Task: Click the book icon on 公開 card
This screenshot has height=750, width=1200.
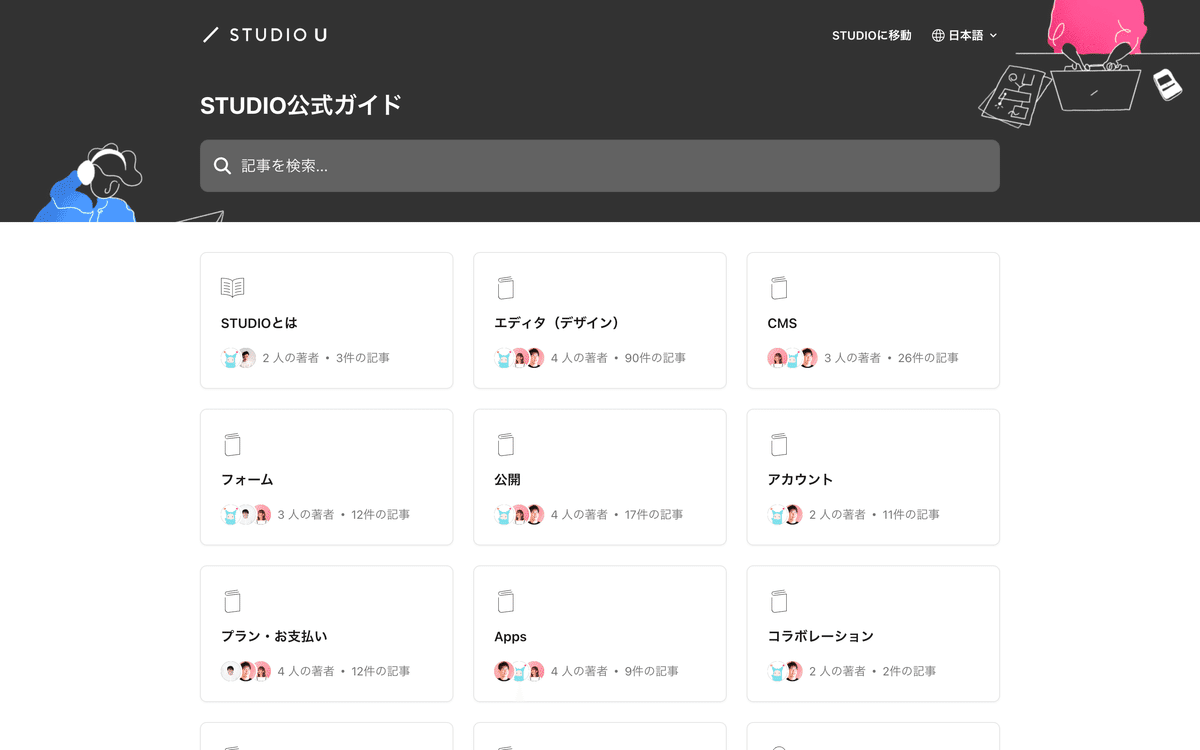Action: point(506,445)
